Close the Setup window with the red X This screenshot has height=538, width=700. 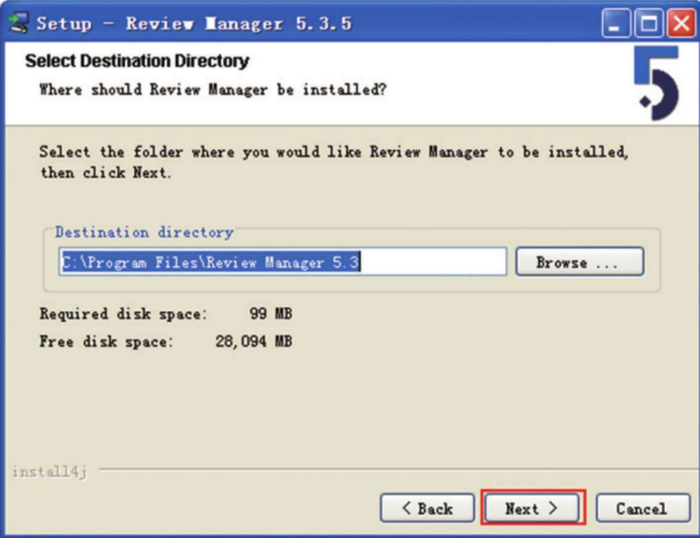tap(681, 23)
